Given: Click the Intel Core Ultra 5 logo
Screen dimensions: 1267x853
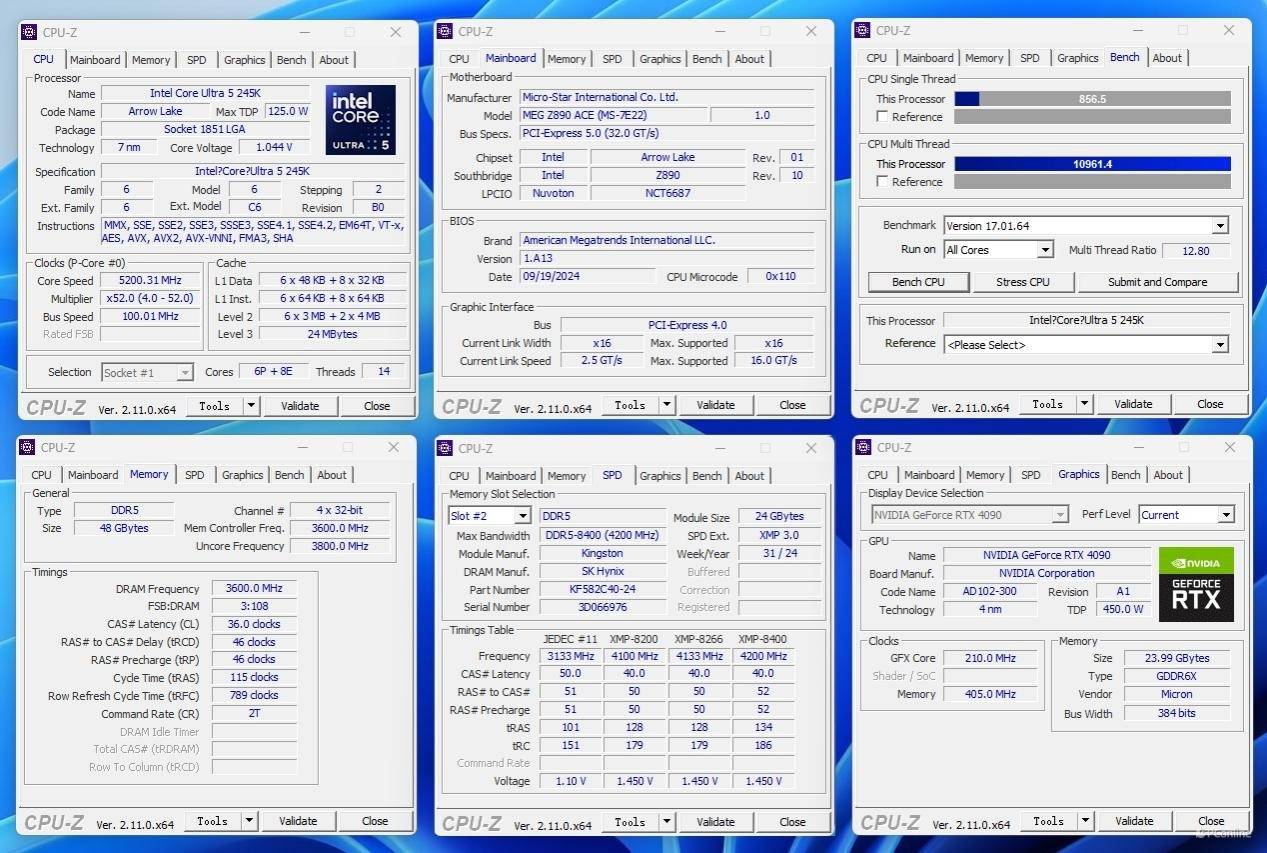Looking at the screenshot, I should tap(360, 120).
